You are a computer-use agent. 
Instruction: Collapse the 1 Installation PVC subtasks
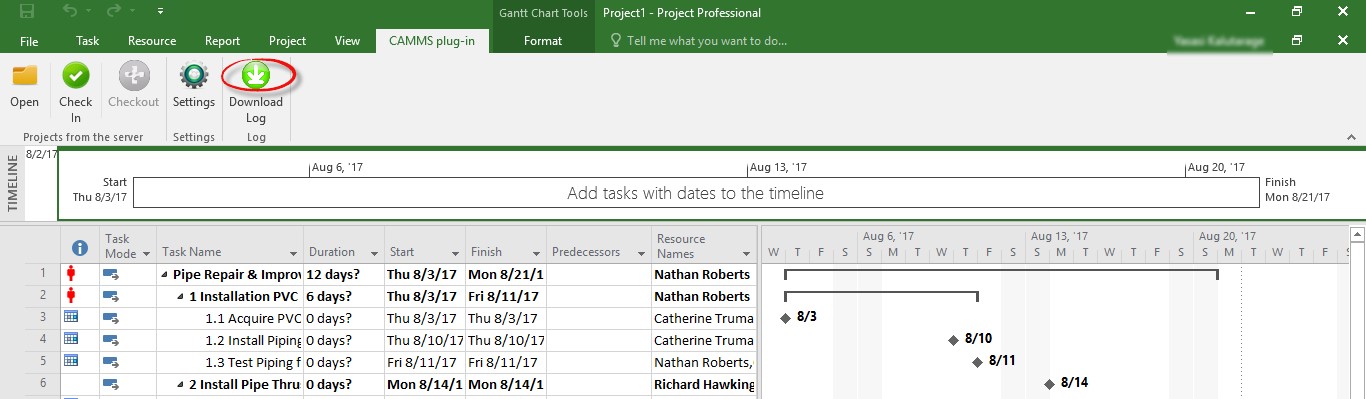pyautogui.click(x=180, y=296)
